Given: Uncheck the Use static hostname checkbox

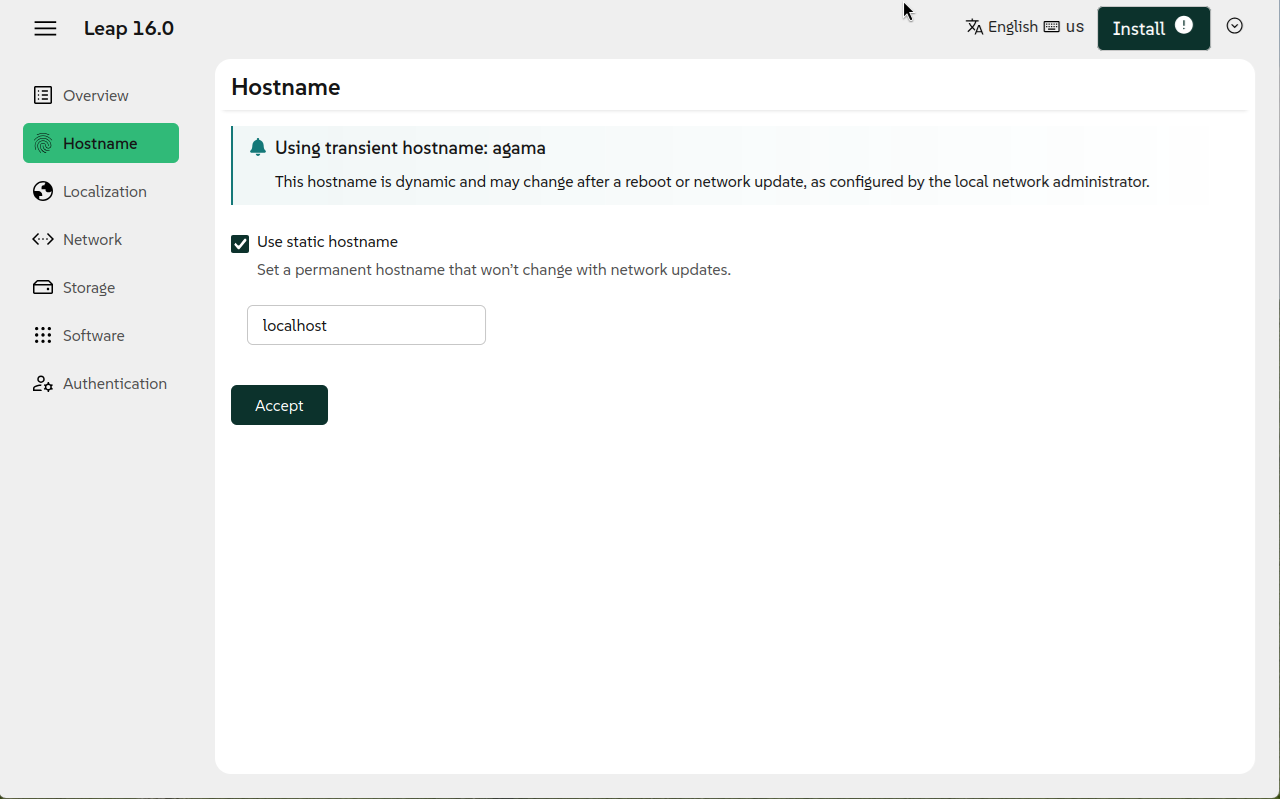Looking at the screenshot, I should (240, 243).
